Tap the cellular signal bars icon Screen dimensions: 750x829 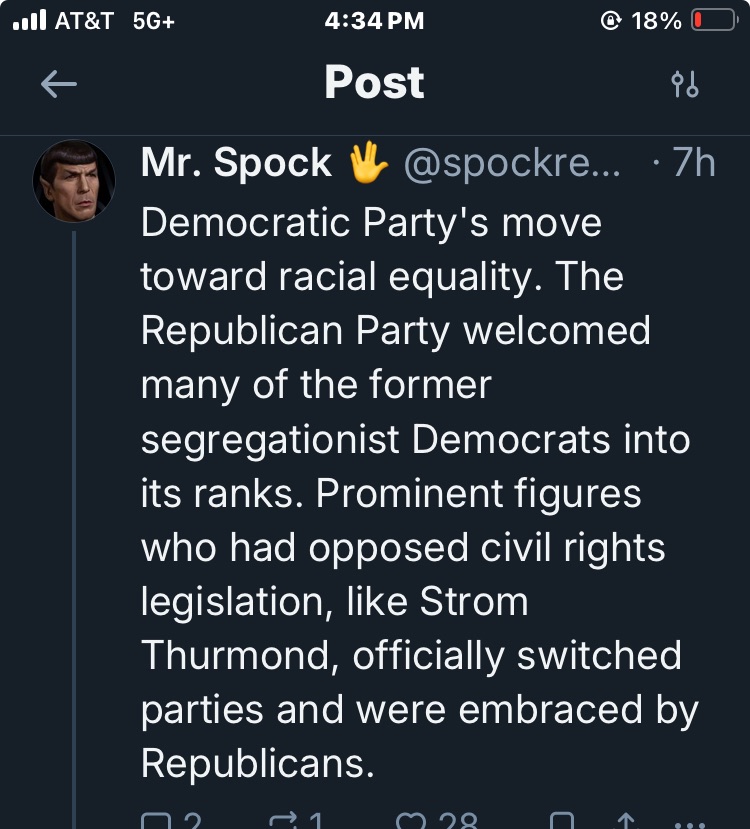click(x=29, y=21)
